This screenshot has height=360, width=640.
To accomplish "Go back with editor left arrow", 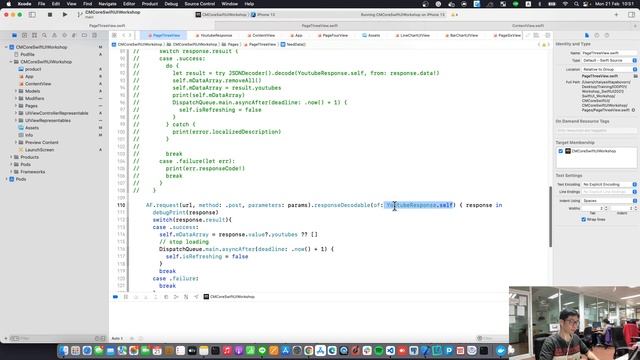I will [124, 36].
